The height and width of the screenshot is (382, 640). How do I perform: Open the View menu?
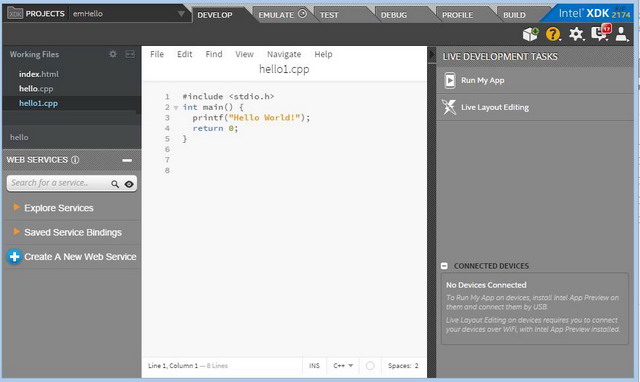point(244,54)
